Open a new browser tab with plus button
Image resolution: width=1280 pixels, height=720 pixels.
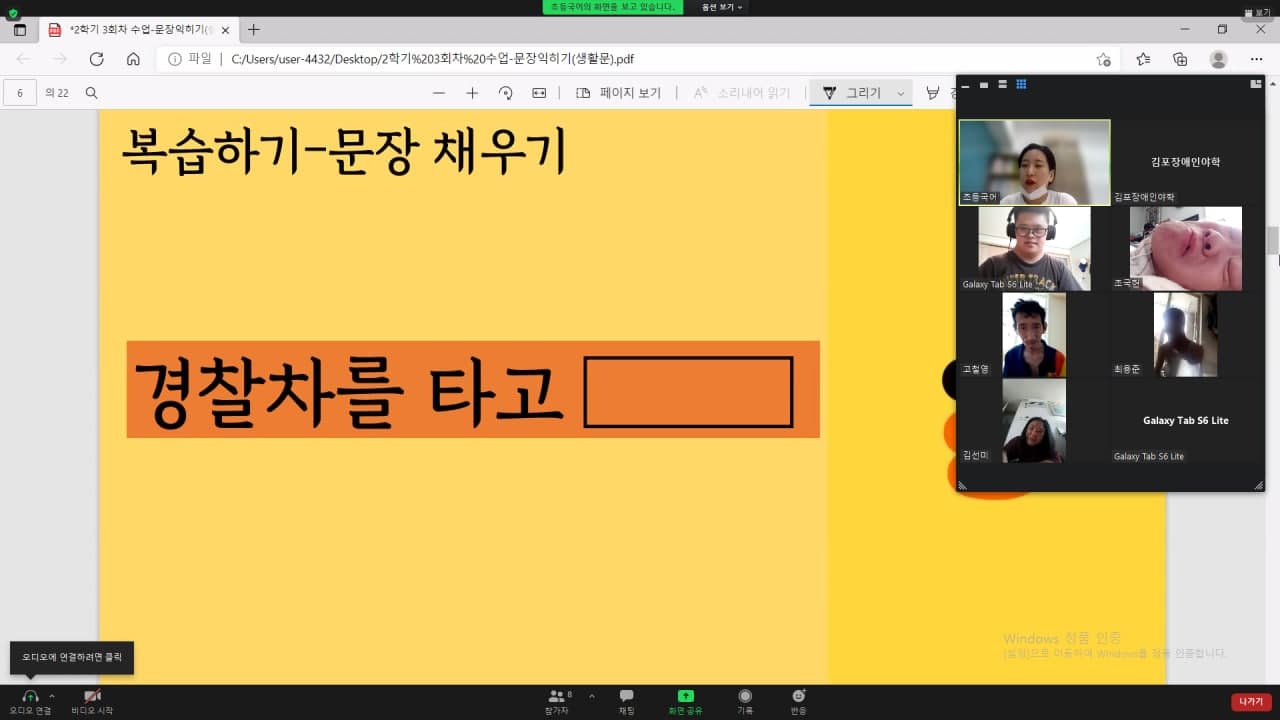click(254, 30)
